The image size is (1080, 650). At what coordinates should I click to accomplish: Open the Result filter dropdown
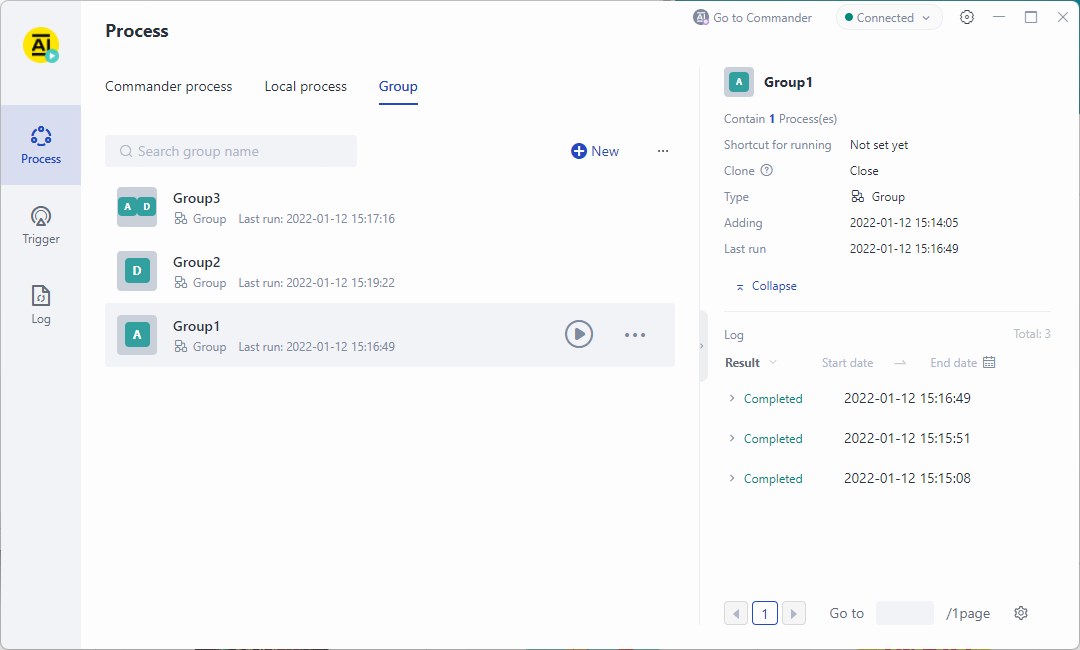[751, 363]
